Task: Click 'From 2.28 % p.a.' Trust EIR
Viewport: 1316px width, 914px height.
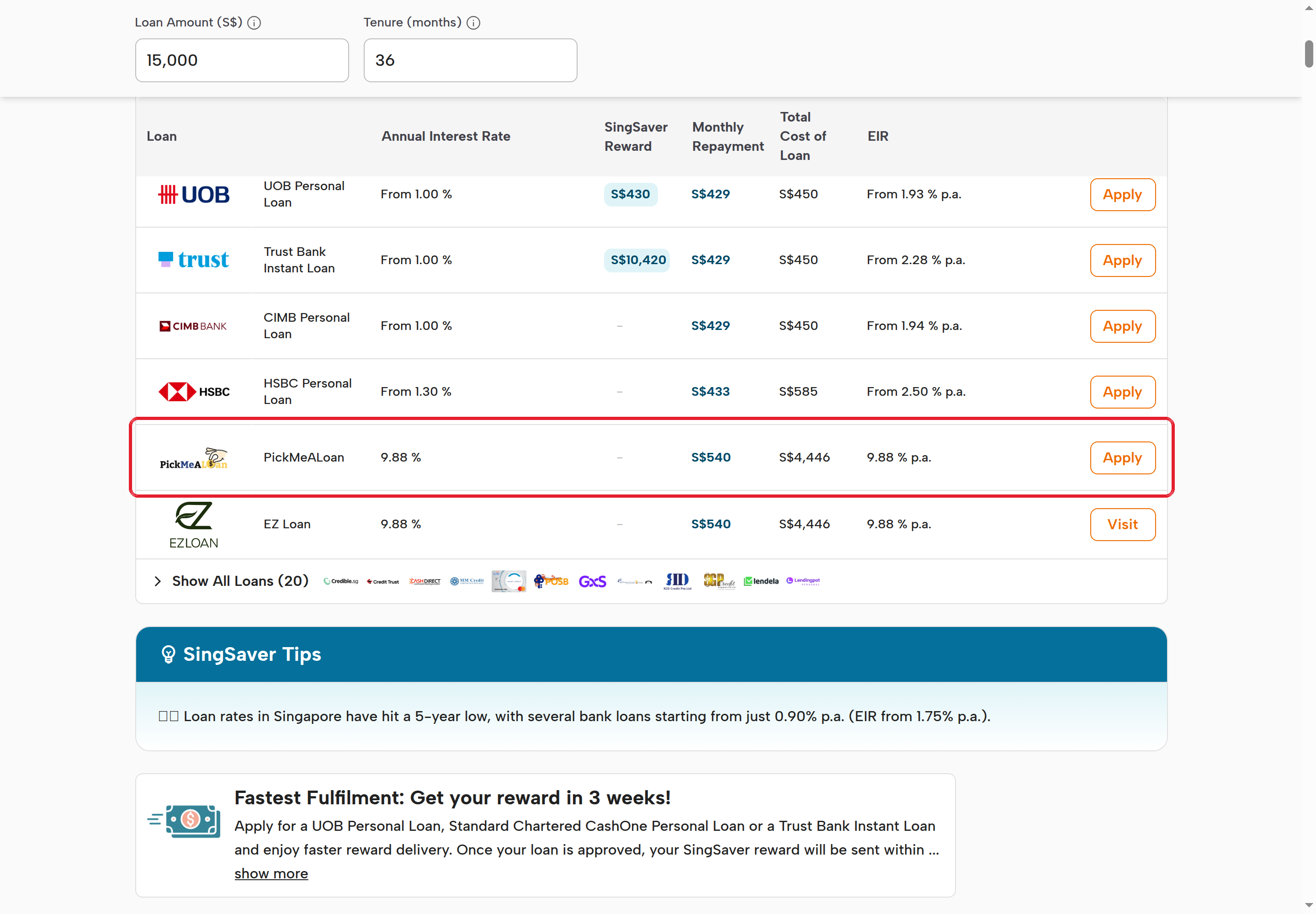Action: coord(916,260)
